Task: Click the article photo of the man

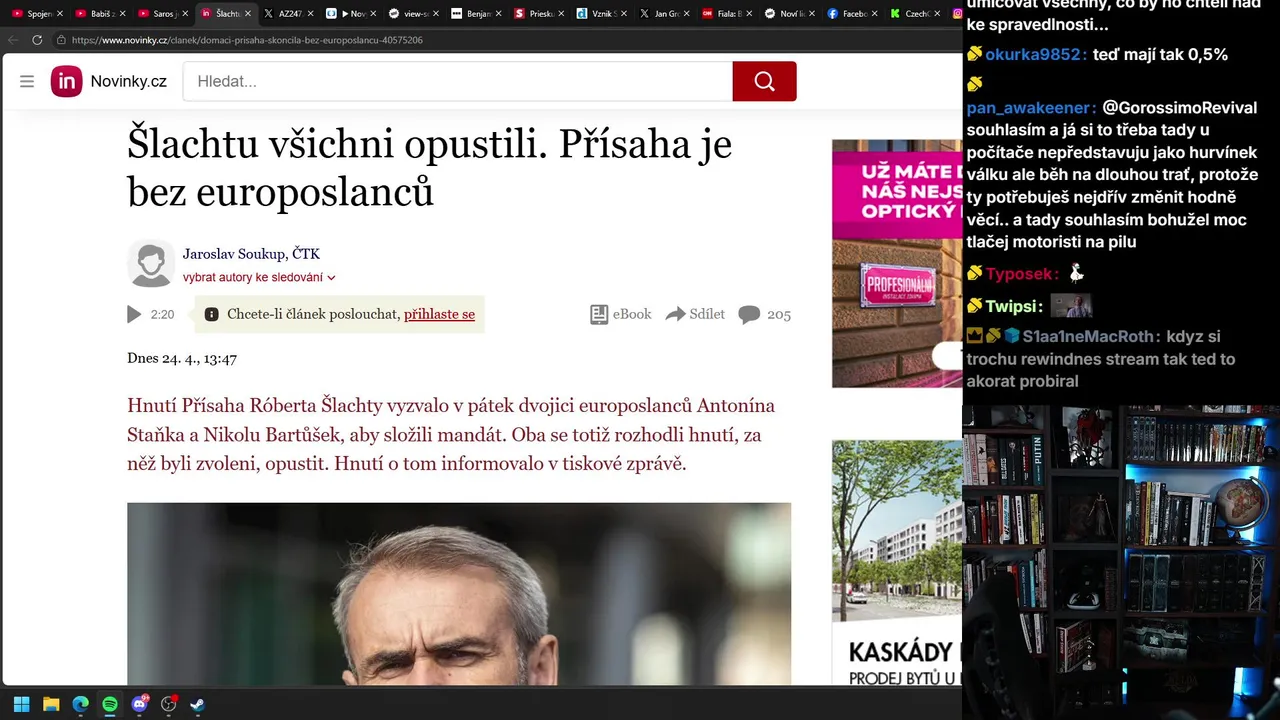Action: click(x=459, y=594)
